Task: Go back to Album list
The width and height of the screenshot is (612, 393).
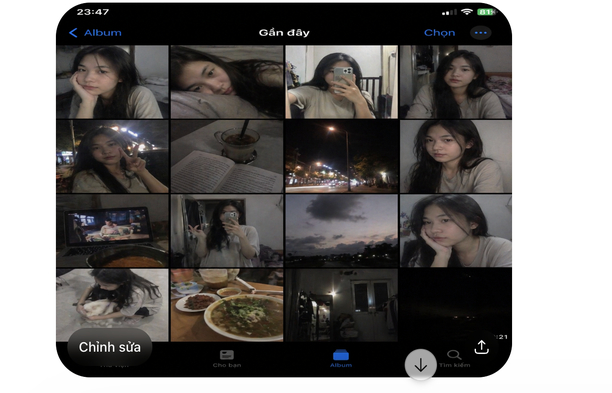Action: [x=95, y=33]
